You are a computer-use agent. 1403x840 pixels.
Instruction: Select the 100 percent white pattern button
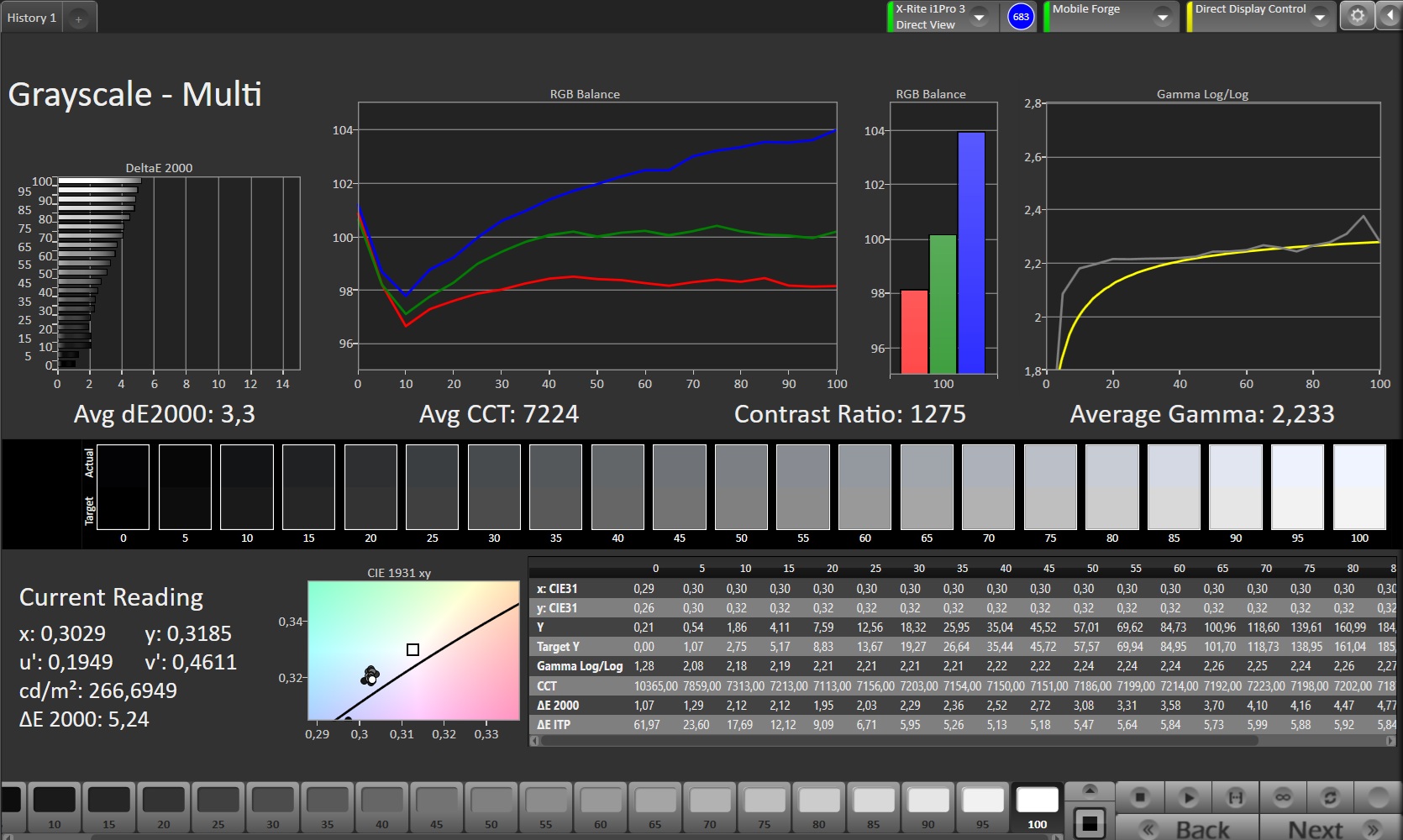click(1038, 808)
